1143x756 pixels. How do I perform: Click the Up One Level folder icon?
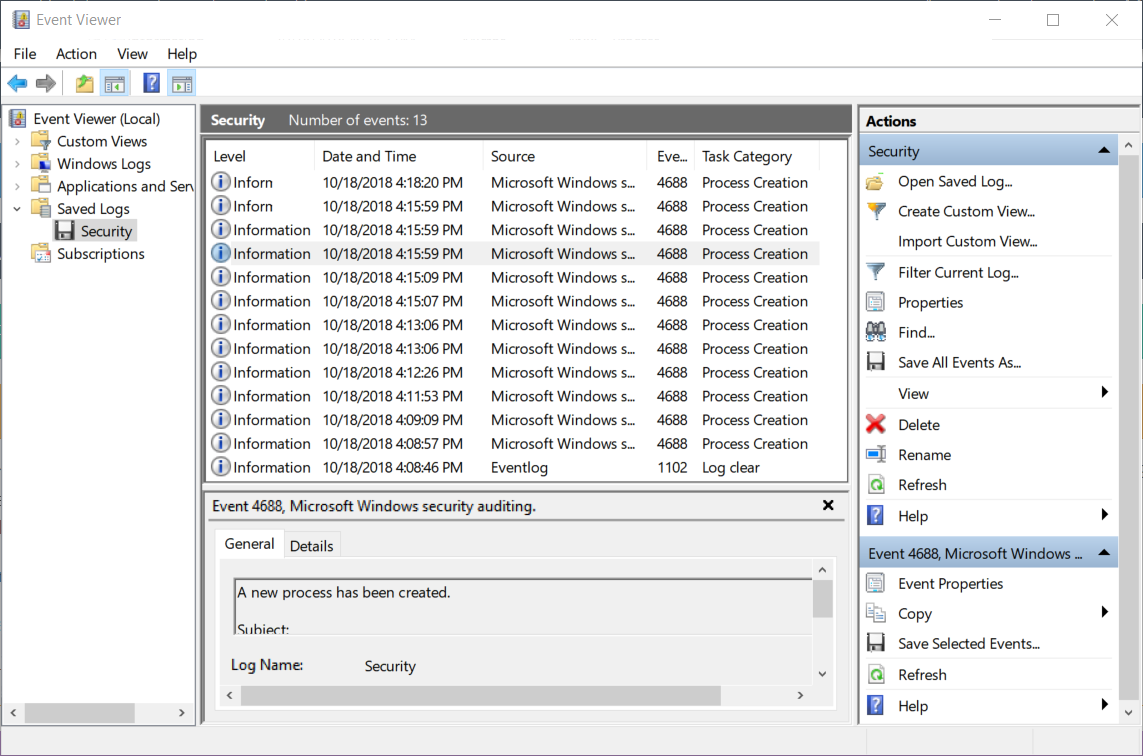coord(85,84)
